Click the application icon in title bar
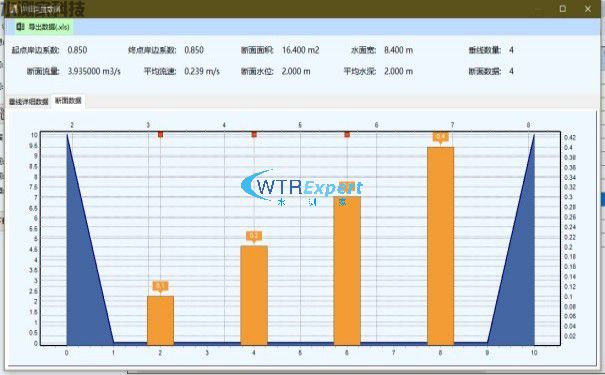The height and width of the screenshot is (375, 605). point(14,9)
